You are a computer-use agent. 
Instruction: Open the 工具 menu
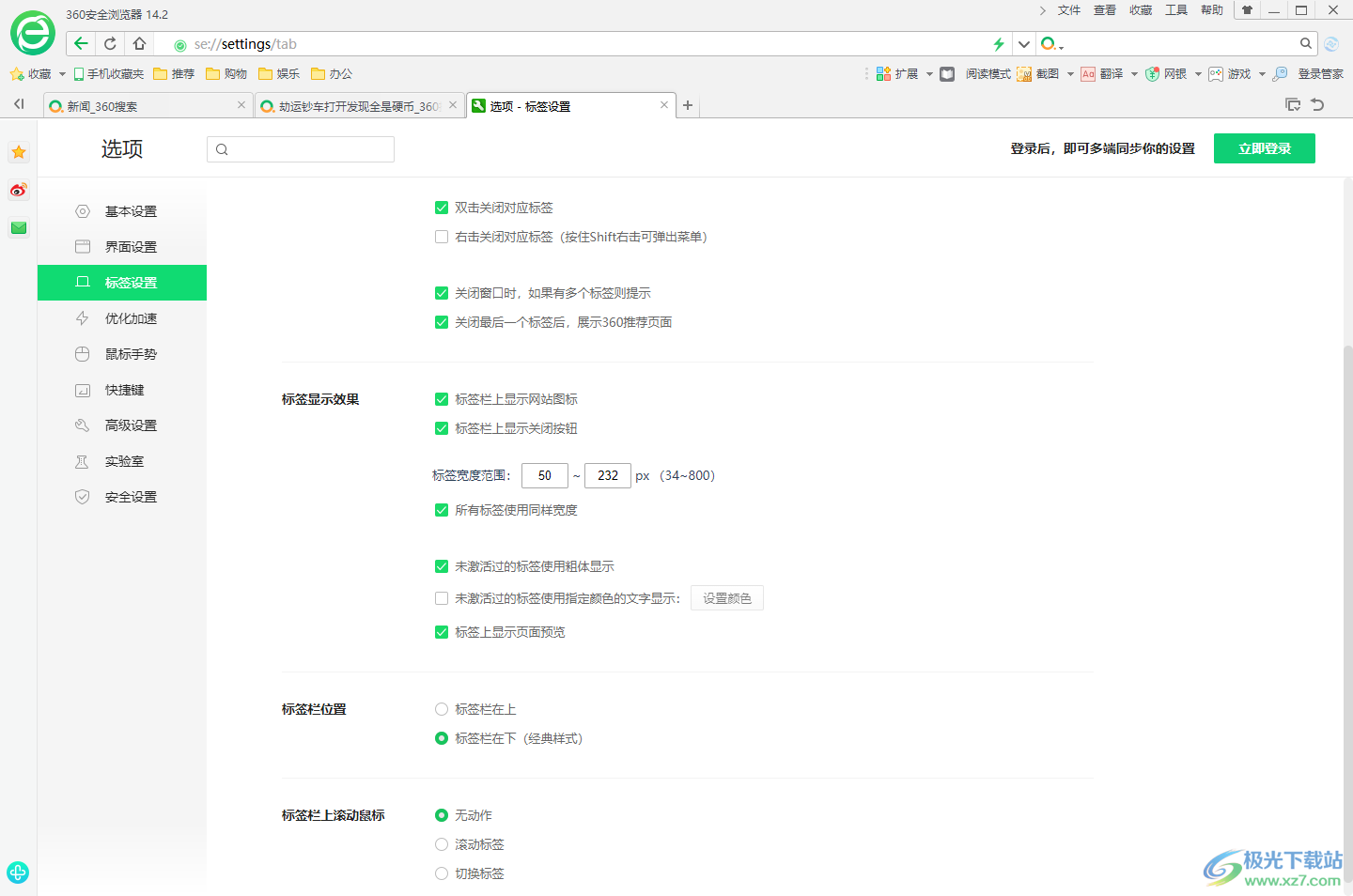[1176, 10]
